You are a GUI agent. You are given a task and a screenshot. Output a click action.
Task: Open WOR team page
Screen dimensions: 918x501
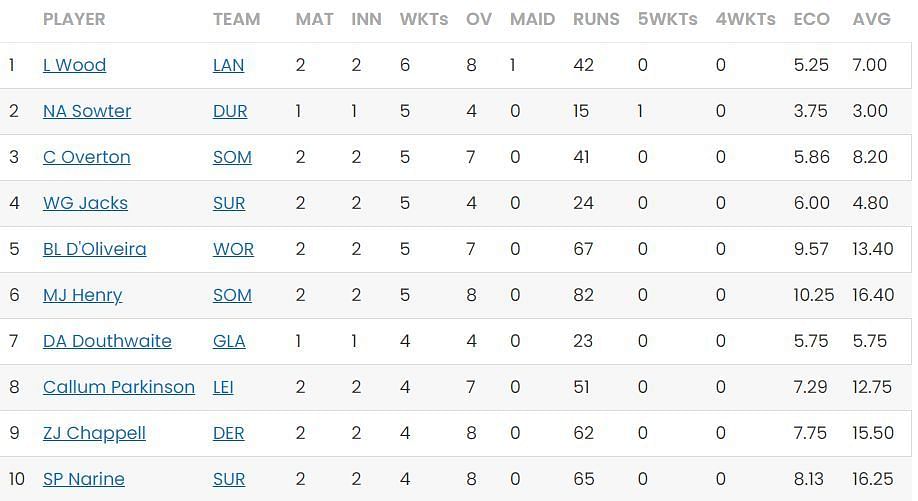click(233, 249)
